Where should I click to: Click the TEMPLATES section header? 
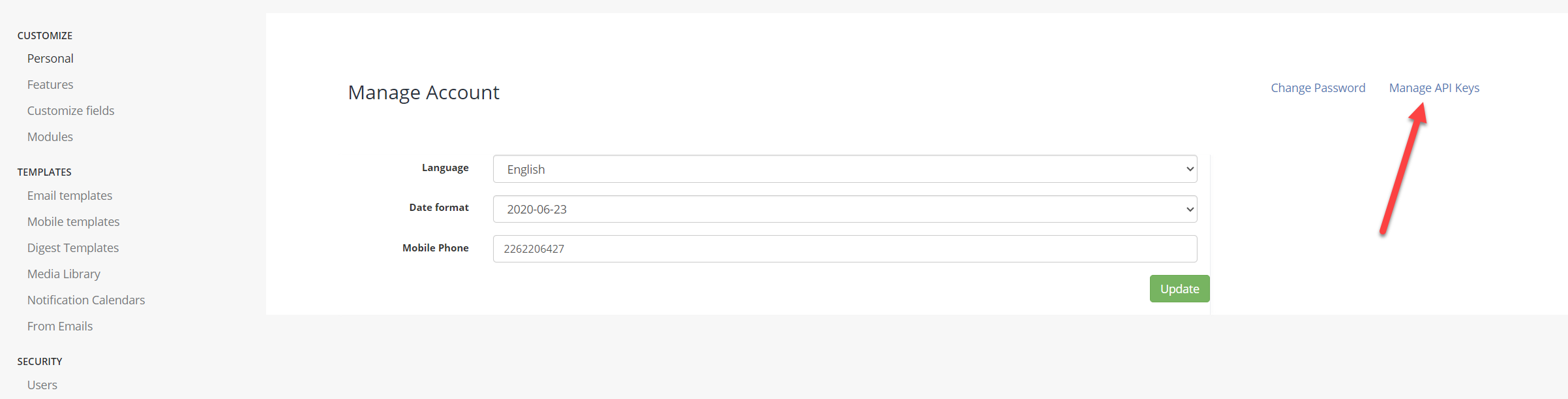pos(44,172)
